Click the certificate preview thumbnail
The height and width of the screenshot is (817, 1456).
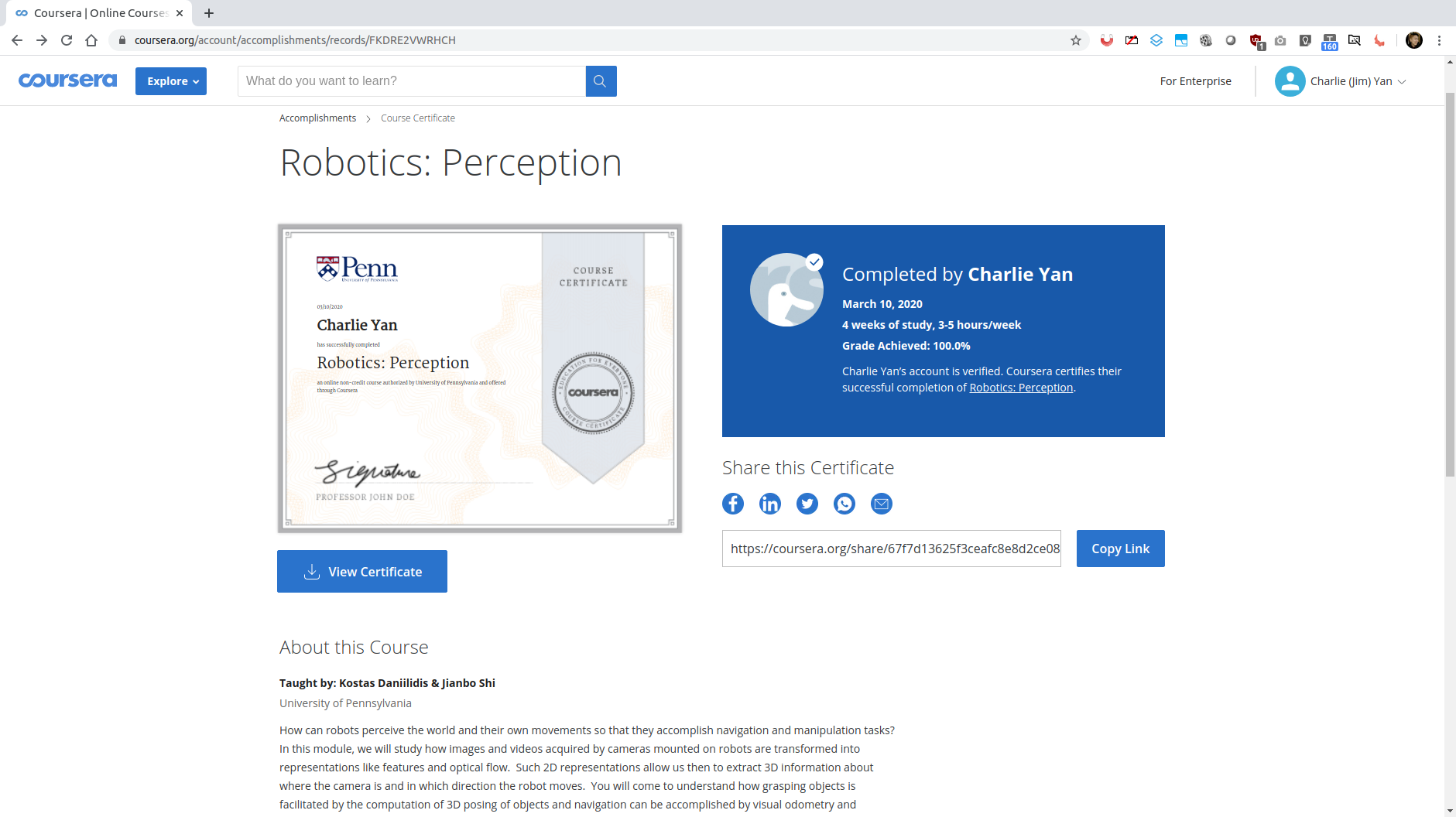click(479, 378)
